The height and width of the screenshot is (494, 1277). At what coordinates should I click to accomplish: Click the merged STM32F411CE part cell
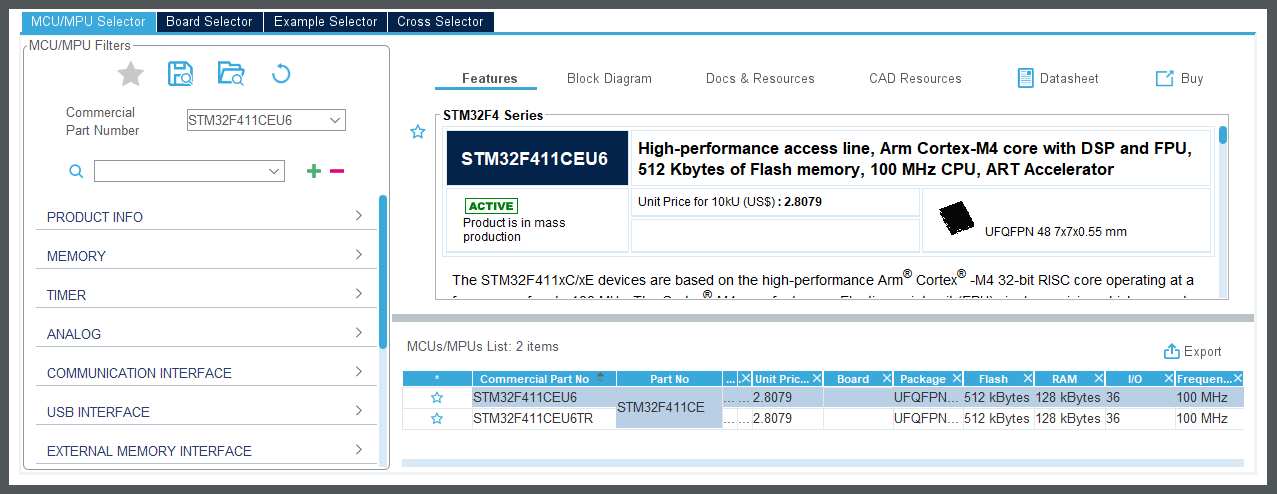pos(669,408)
